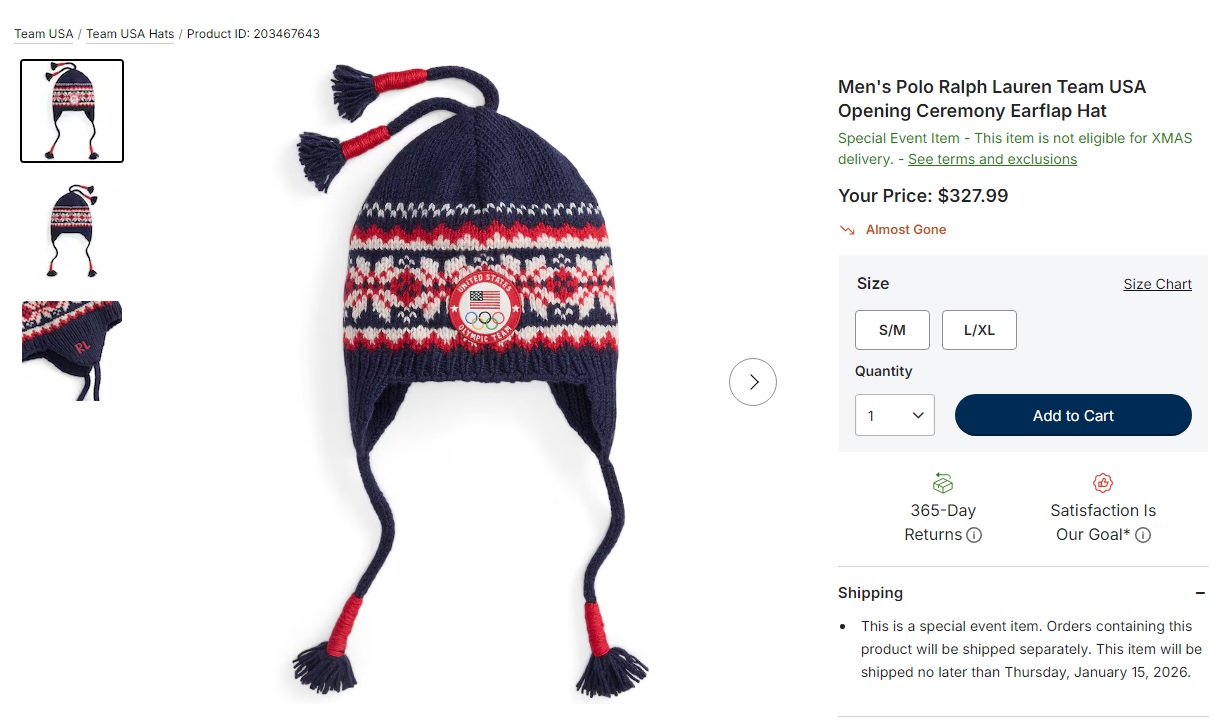Select the first front-view hat thumbnail
1218x721 pixels.
click(x=72, y=111)
